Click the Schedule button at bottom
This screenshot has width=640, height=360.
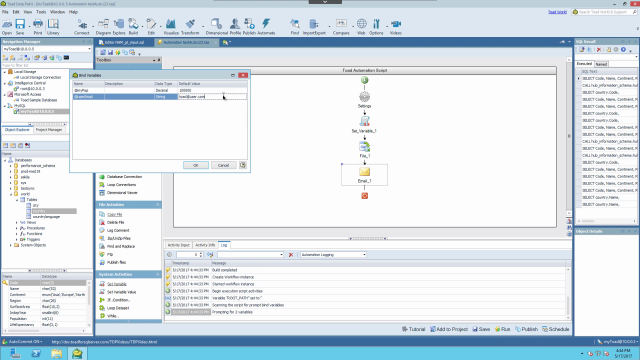556,329
